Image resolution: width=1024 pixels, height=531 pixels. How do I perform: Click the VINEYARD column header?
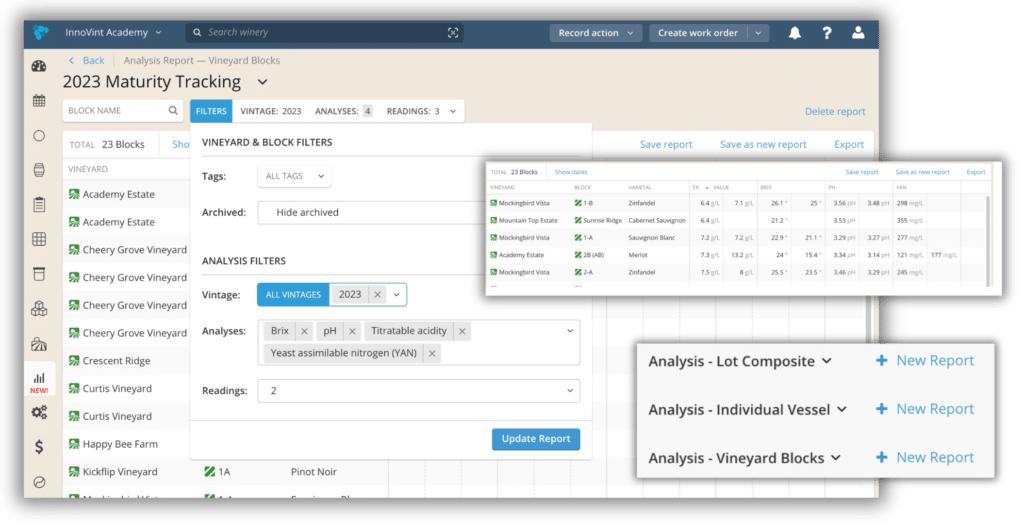click(88, 169)
